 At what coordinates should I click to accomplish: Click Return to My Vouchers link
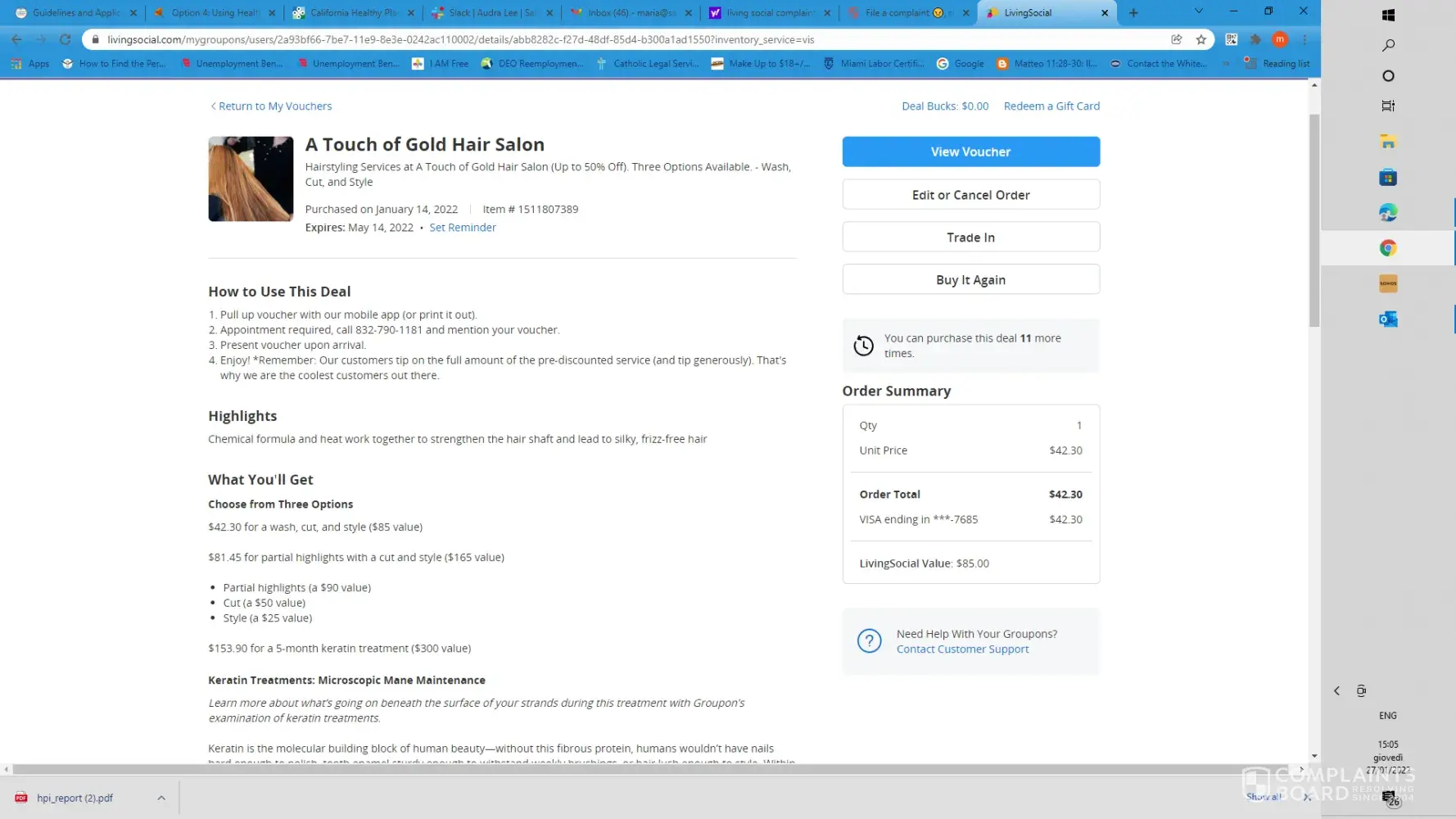click(271, 106)
